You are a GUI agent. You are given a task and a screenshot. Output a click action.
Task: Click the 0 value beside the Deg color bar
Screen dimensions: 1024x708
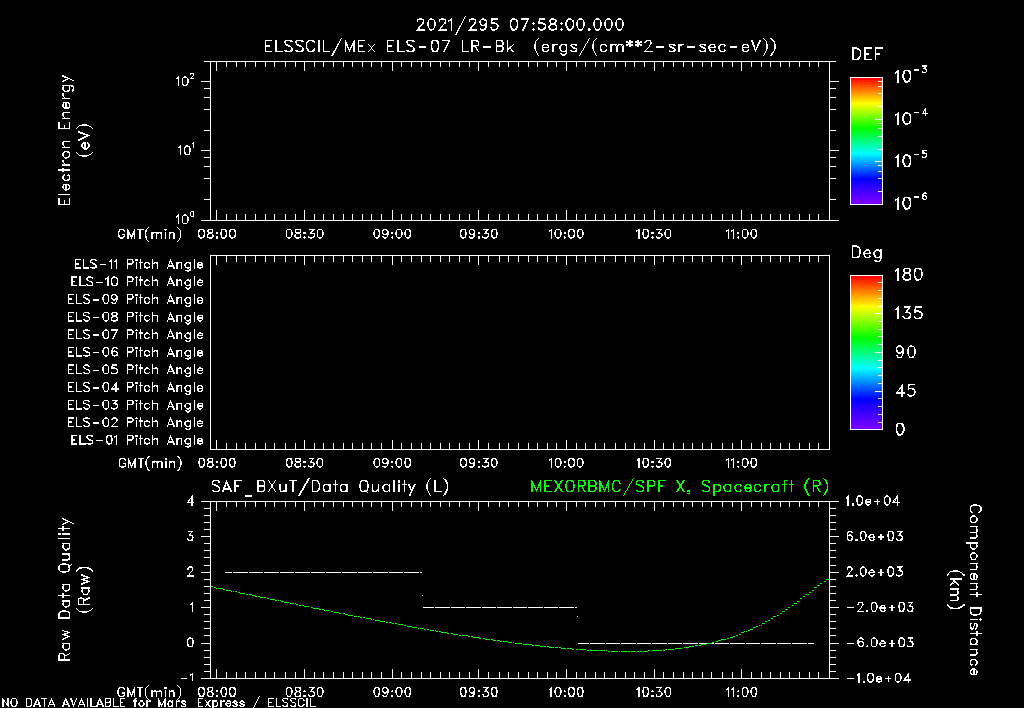pyautogui.click(x=900, y=429)
